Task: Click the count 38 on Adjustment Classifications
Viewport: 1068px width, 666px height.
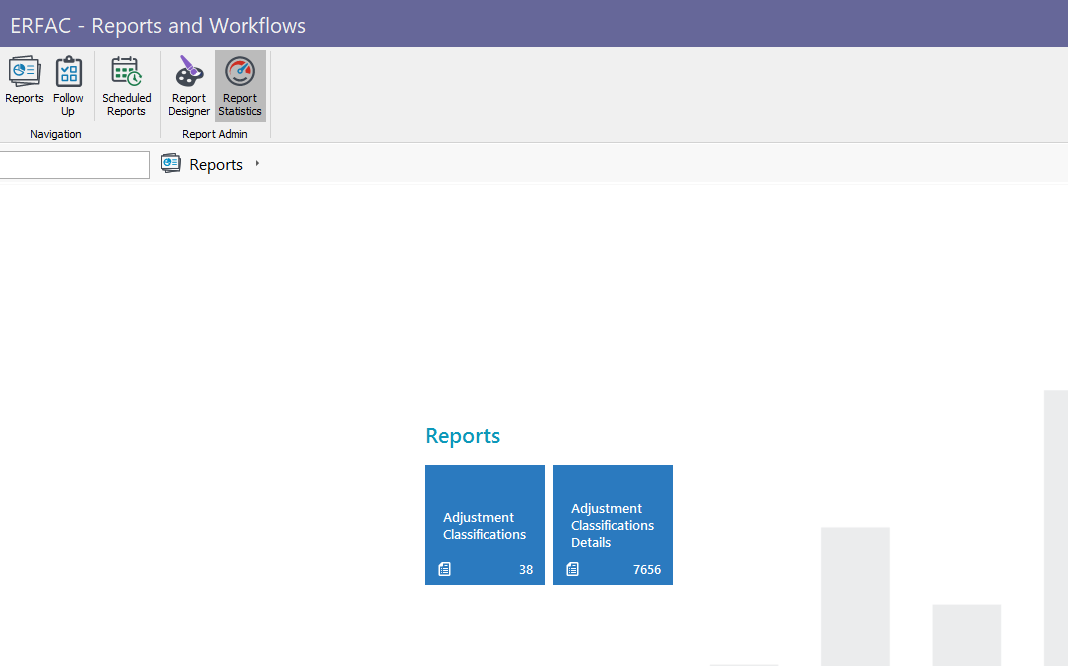Action: click(526, 570)
